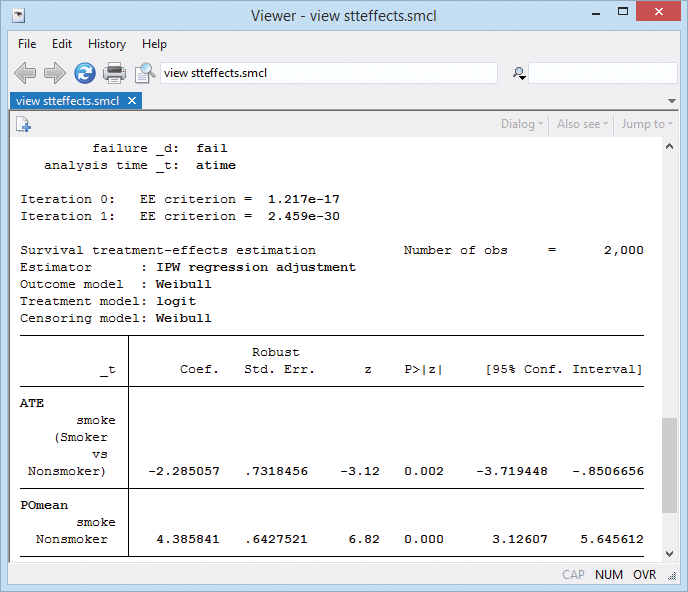Click the POmean coefficient 4.385841
The width and height of the screenshot is (688, 592).
coord(188,539)
